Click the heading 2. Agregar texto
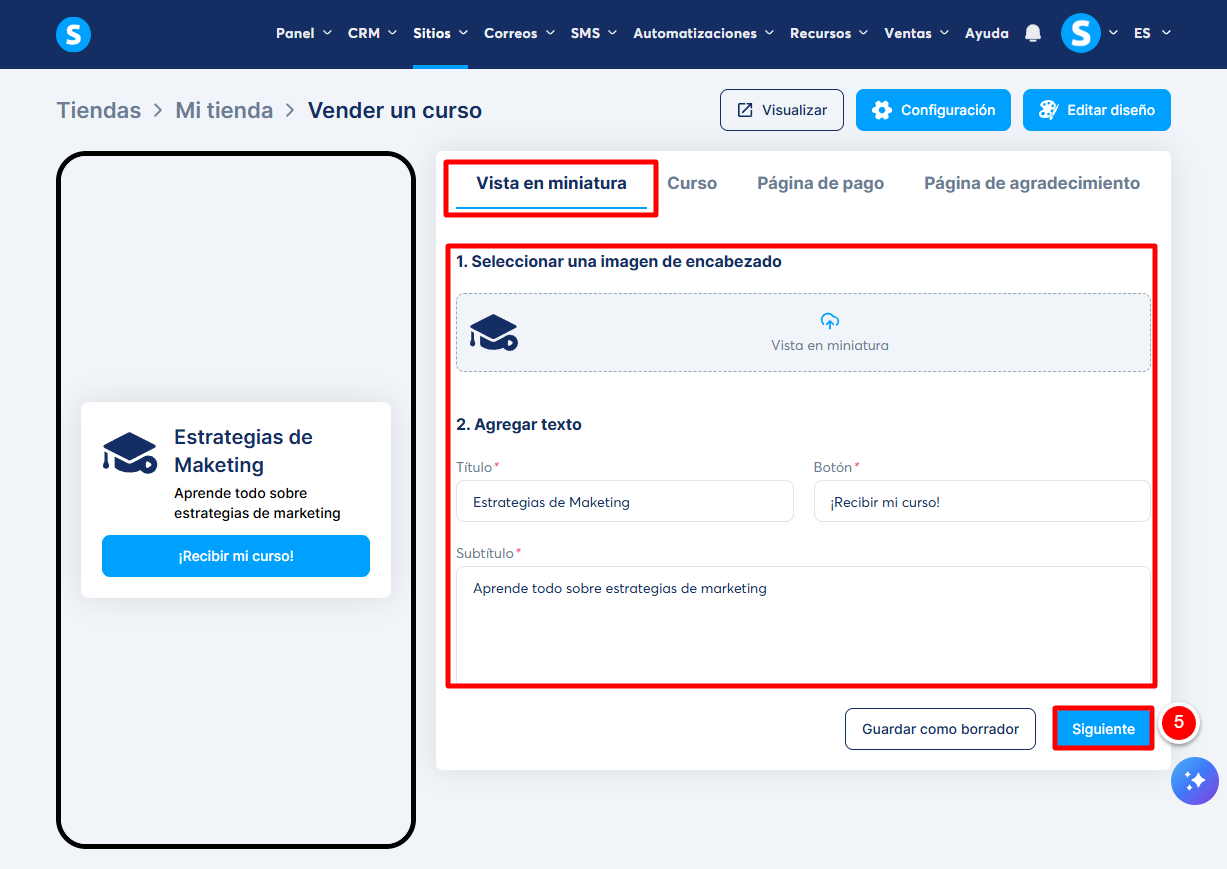This screenshot has height=869, width=1227. tap(519, 424)
